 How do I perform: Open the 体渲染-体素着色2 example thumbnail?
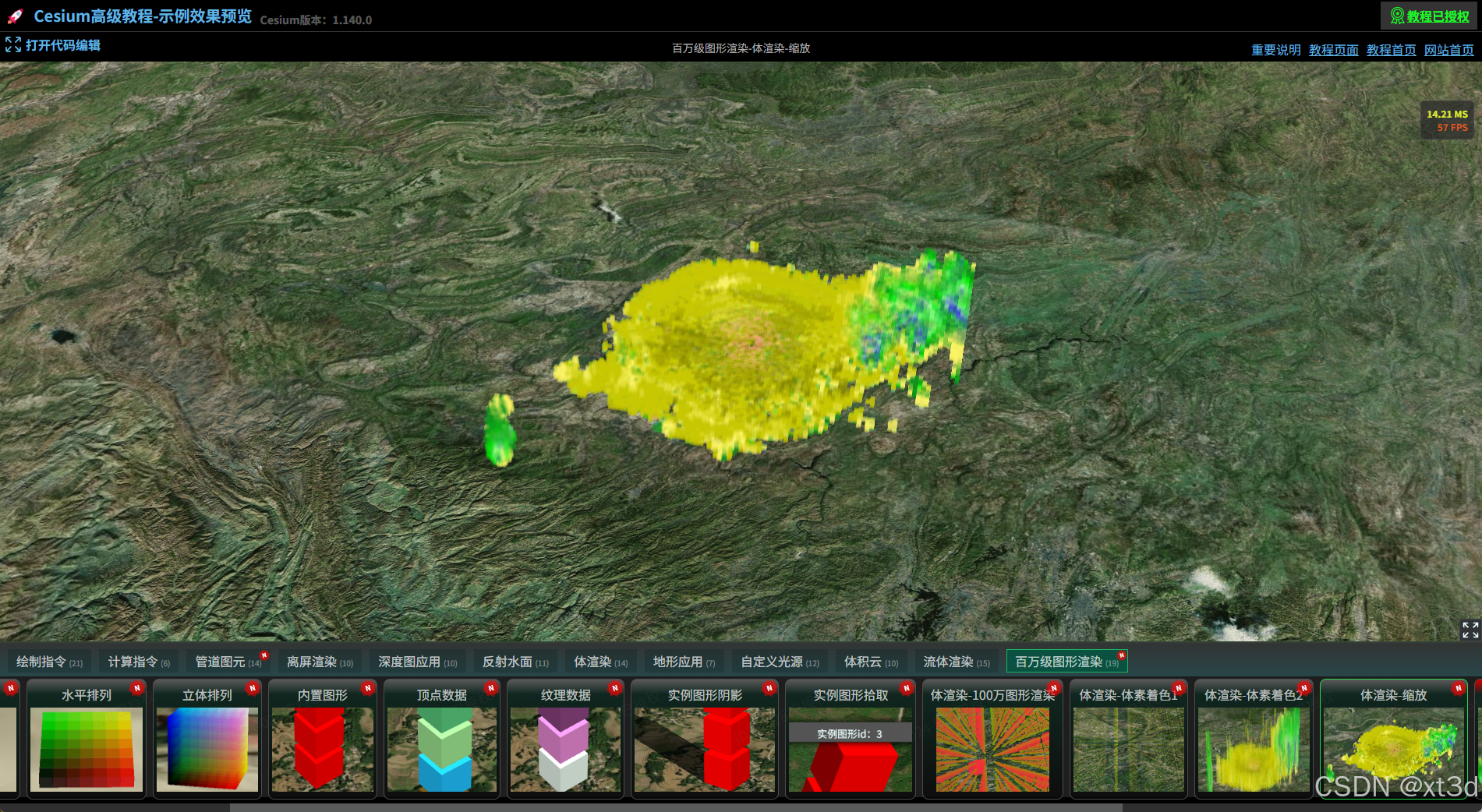pos(1254,739)
